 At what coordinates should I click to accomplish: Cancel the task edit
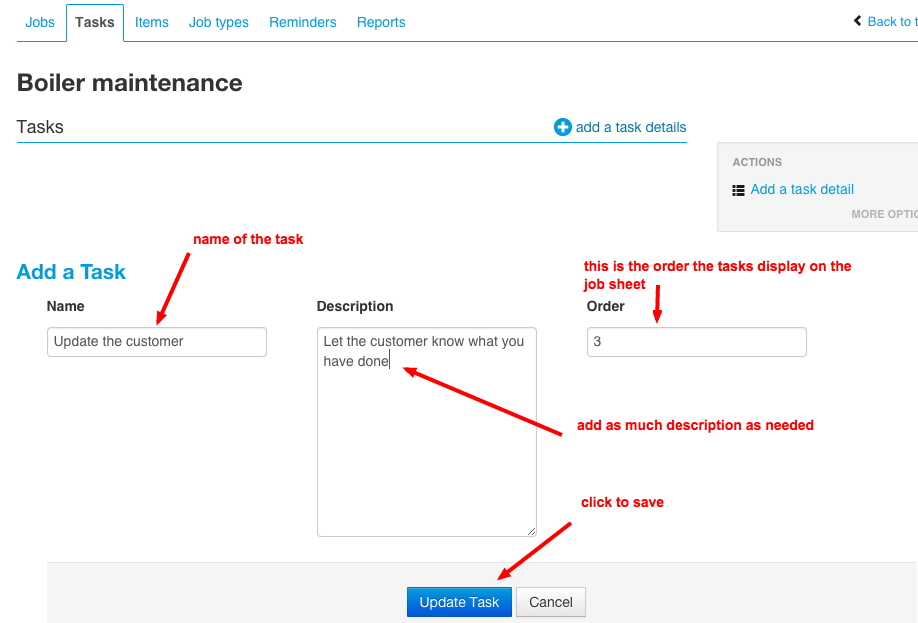(x=551, y=602)
